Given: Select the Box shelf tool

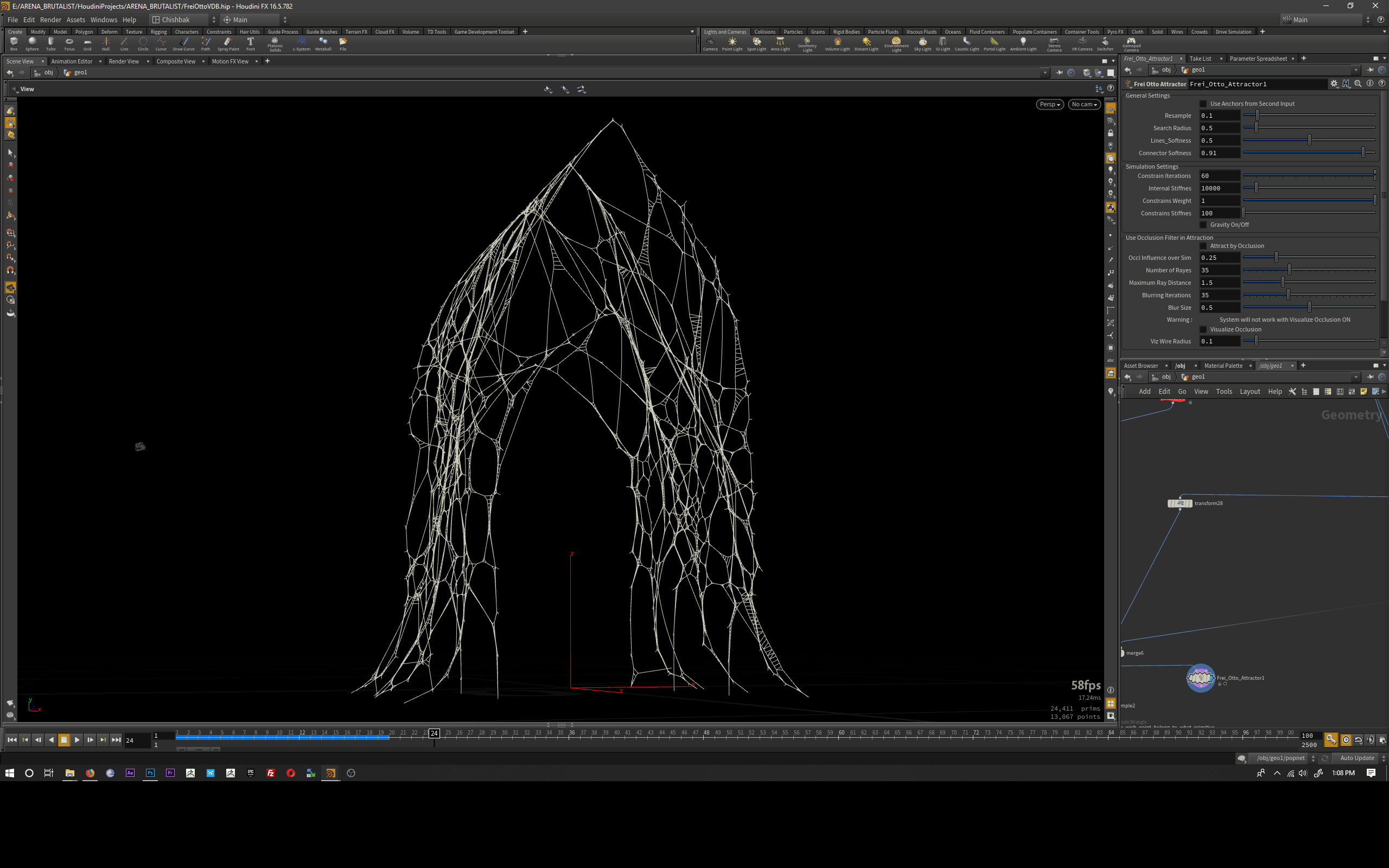Looking at the screenshot, I should coord(14,43).
